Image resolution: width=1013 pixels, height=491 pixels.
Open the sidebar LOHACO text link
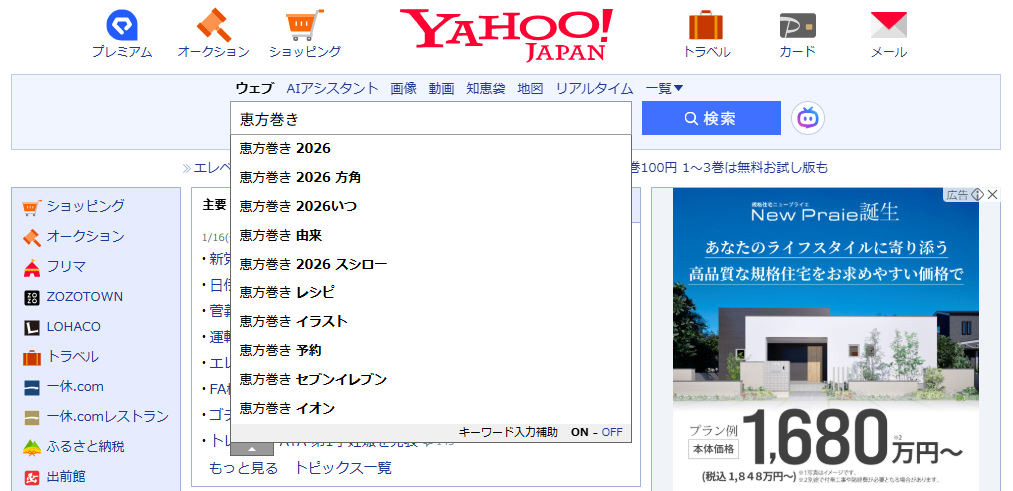click(74, 327)
